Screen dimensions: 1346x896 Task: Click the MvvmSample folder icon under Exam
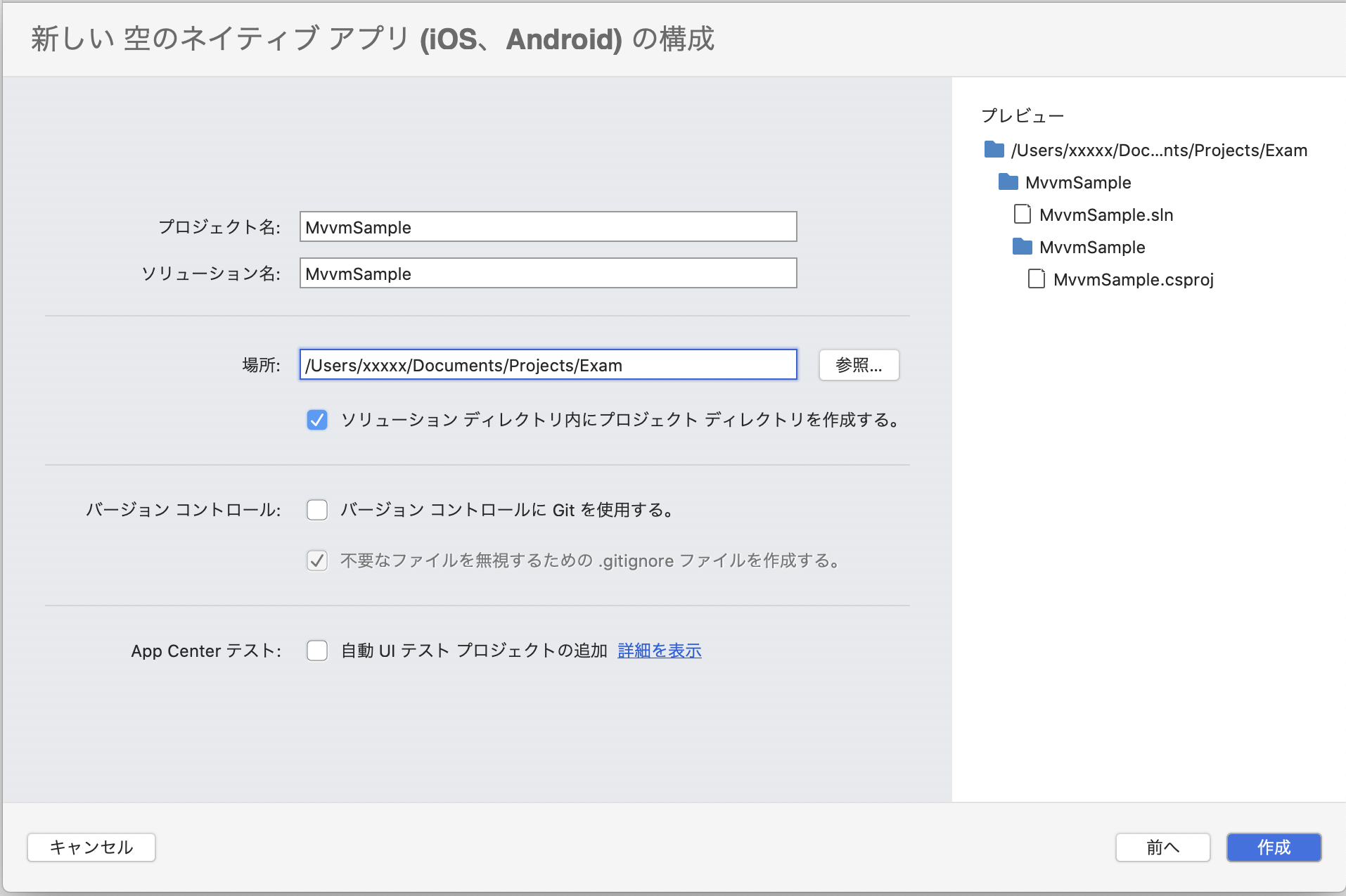(1008, 182)
